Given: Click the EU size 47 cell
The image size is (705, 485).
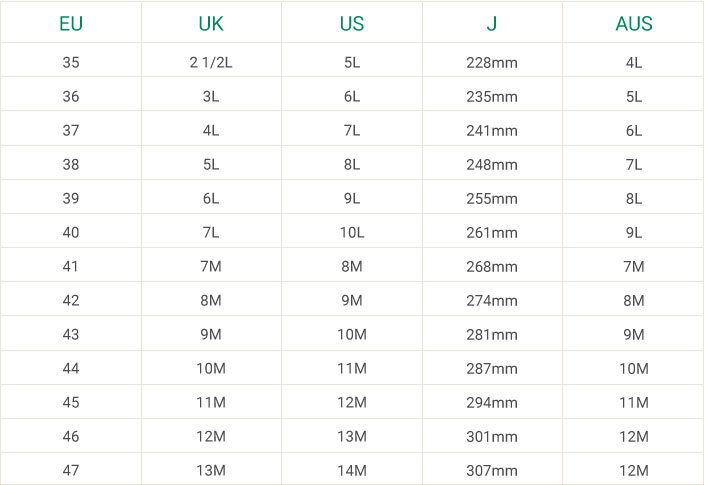Looking at the screenshot, I should [71, 471].
